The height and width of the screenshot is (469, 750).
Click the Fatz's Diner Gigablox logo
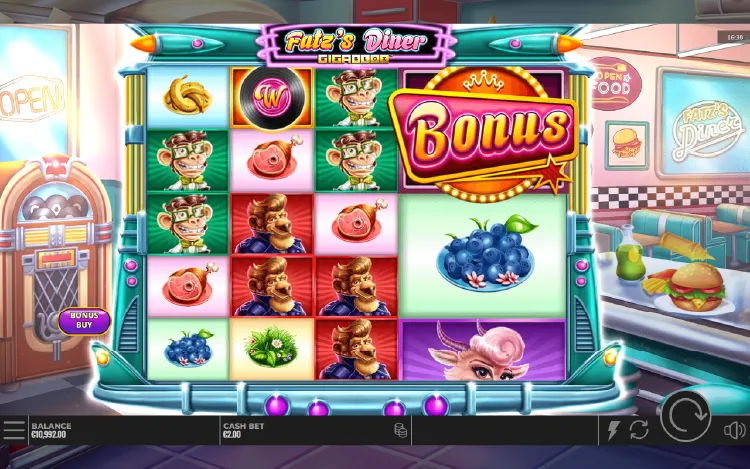click(355, 45)
